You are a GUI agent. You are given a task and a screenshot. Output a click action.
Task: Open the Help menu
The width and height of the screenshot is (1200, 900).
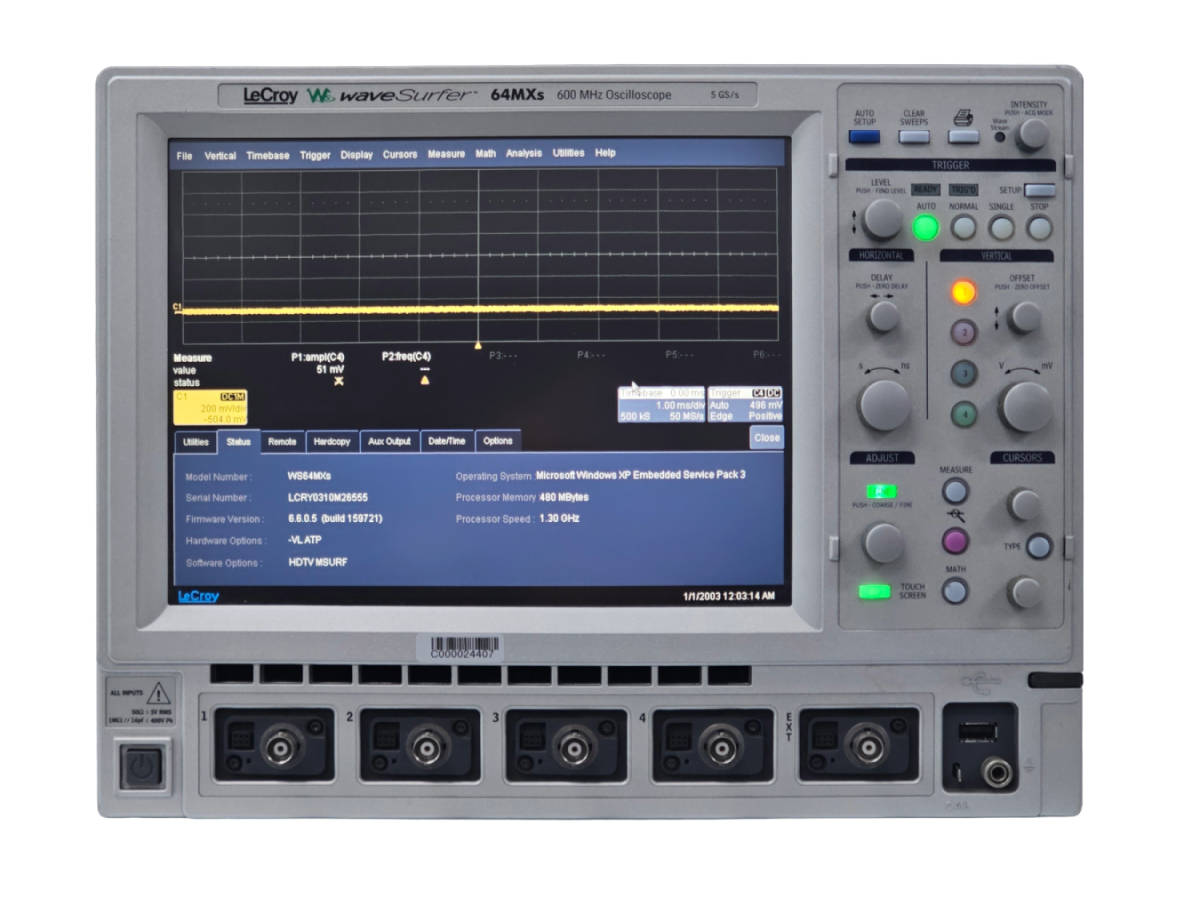click(605, 153)
